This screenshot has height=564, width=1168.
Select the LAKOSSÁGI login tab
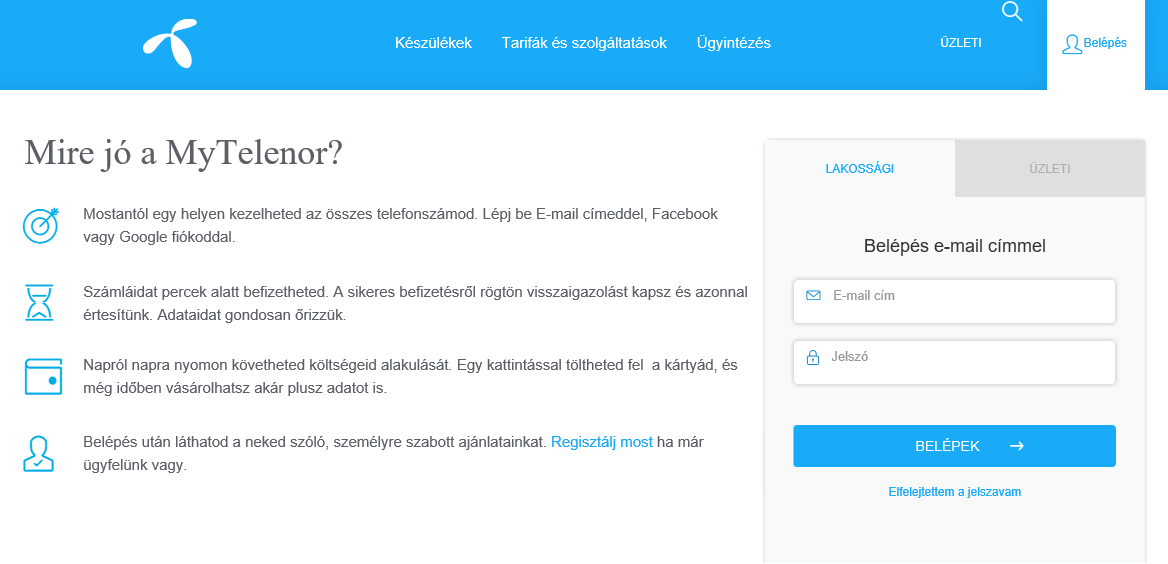[x=860, y=168]
